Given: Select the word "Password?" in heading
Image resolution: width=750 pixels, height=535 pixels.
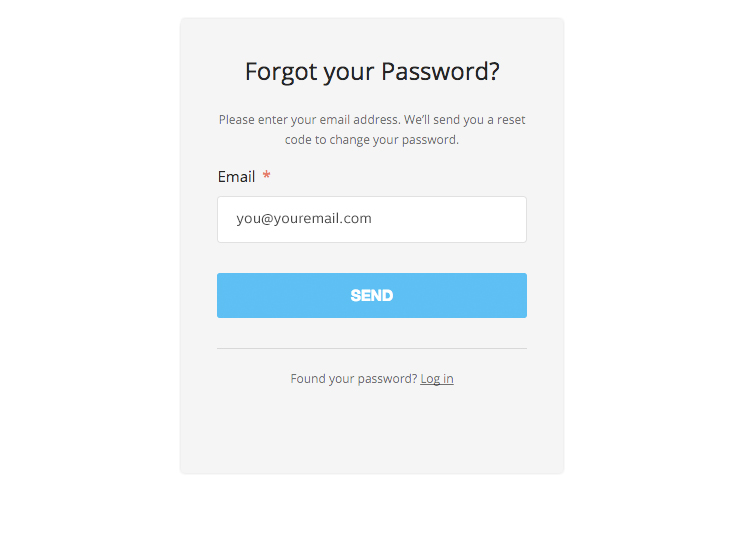Looking at the screenshot, I should (440, 72).
